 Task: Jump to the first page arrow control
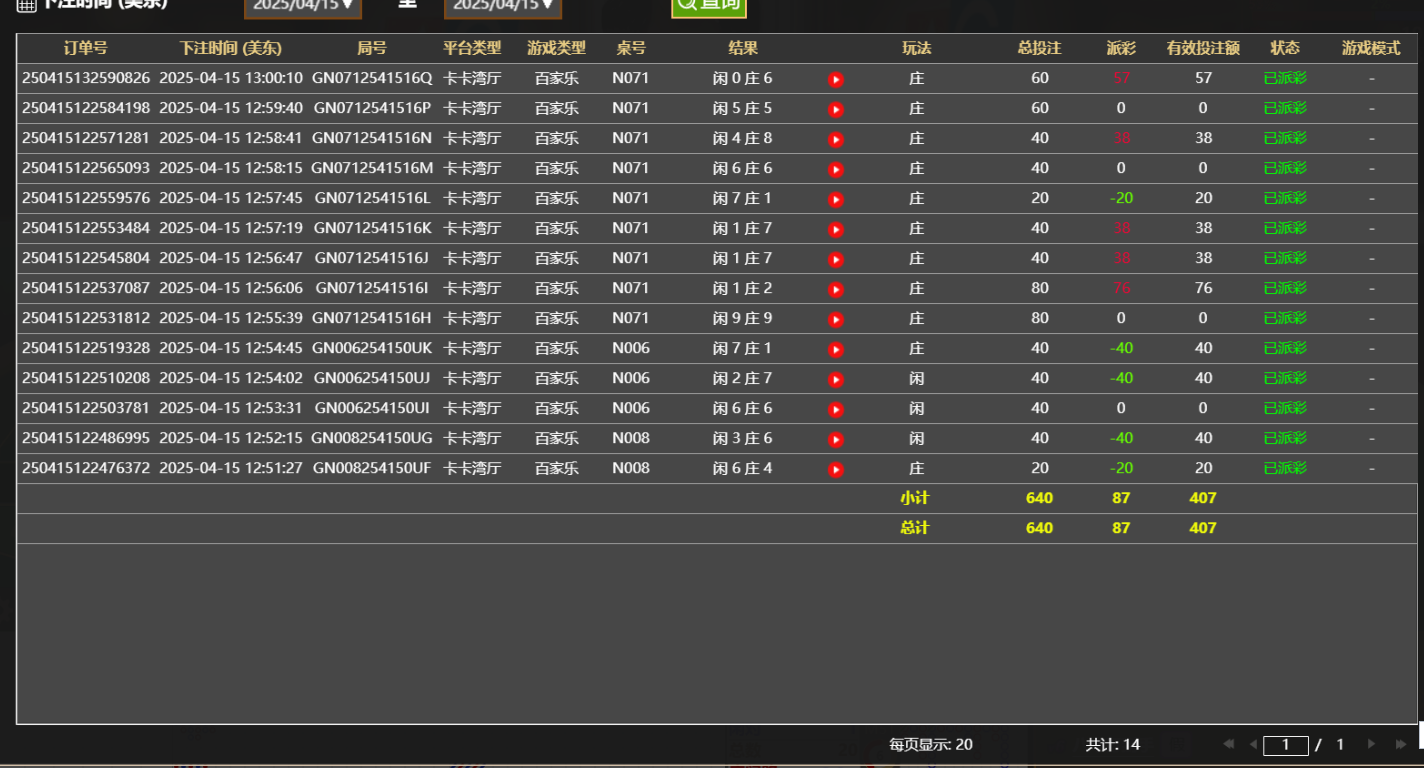coord(1228,744)
